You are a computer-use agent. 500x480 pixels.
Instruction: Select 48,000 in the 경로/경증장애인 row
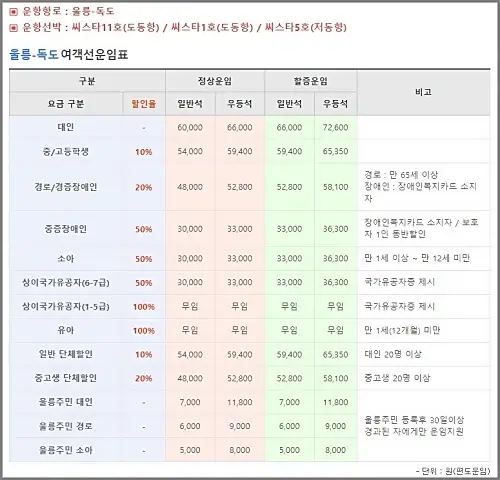[190, 187]
